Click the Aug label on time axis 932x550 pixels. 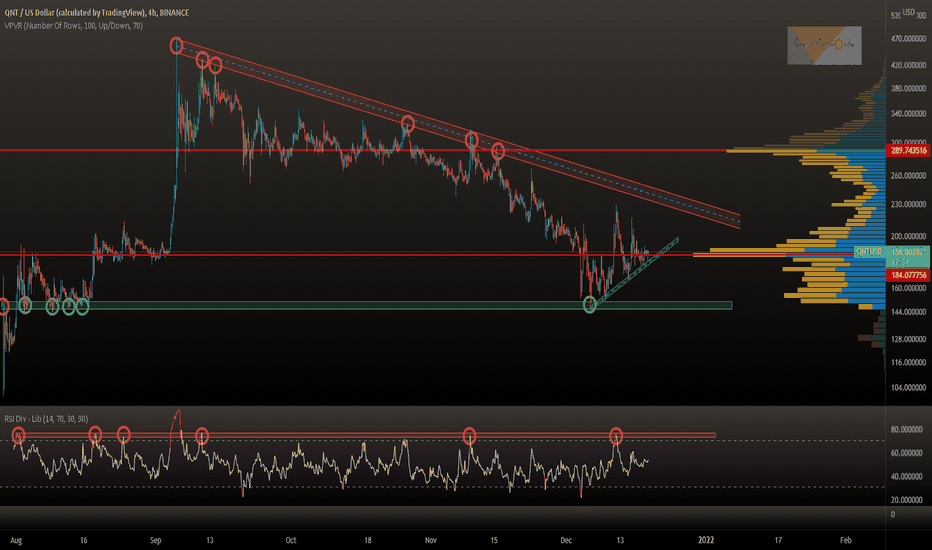tap(16, 540)
